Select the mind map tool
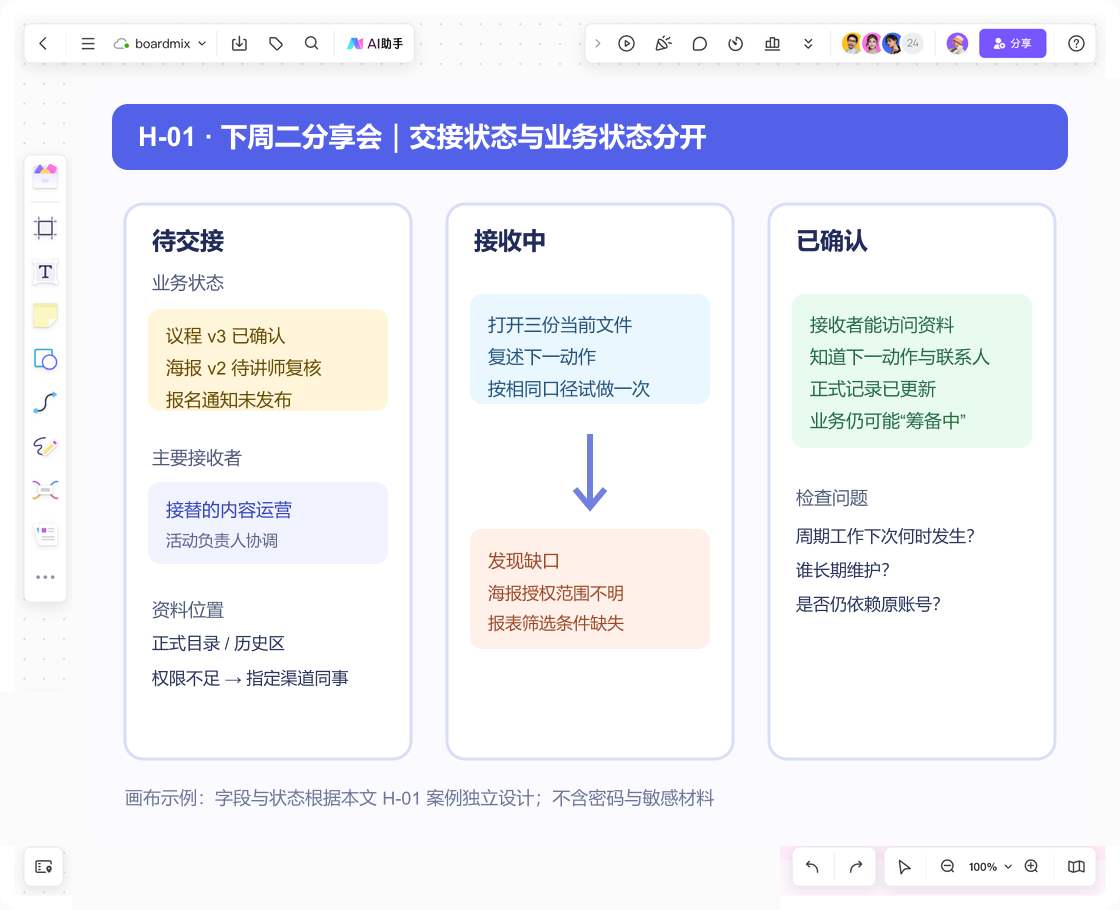 (45, 490)
